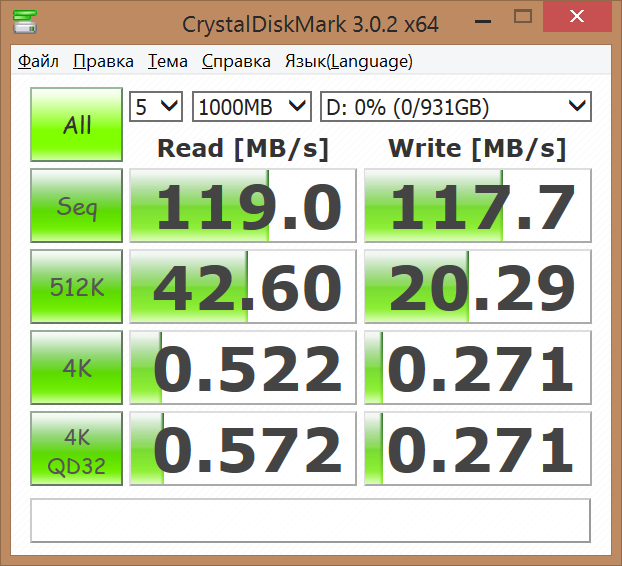Click the CrystalDiskMark app icon in title bar

pos(25,22)
